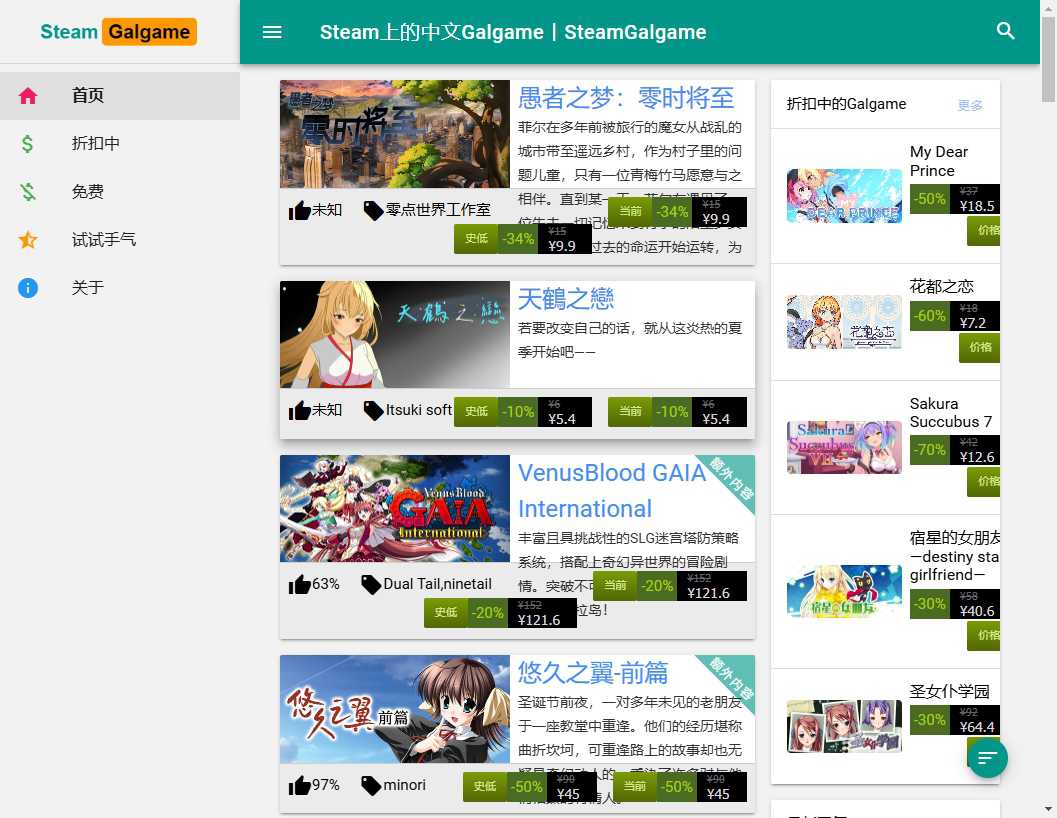The height and width of the screenshot is (818, 1057).
Task: Open 悠久之翼-前篇 title link
Action: [593, 672]
